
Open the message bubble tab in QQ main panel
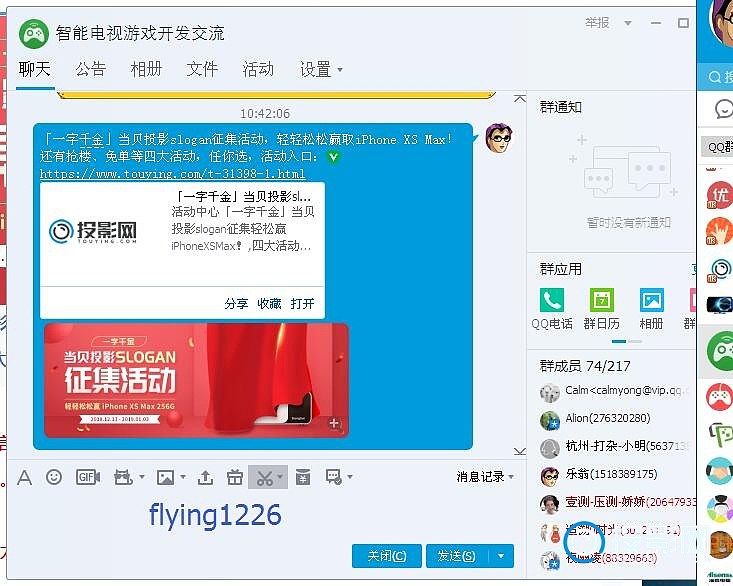(724, 110)
